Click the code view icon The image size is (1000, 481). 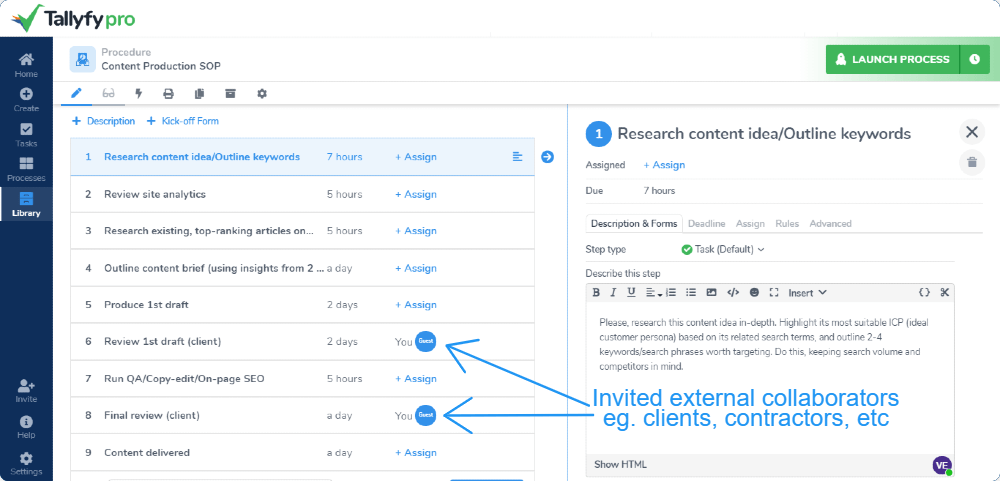733,293
